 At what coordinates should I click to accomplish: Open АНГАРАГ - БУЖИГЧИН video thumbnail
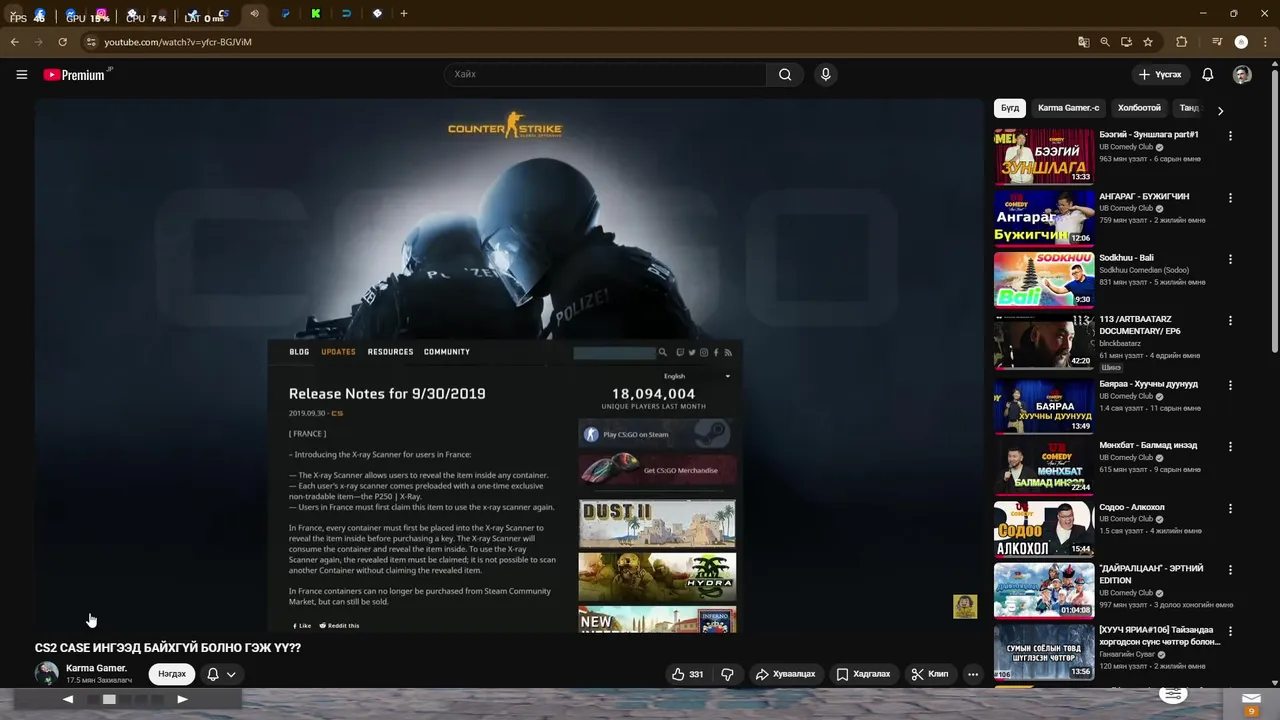coord(1044,218)
